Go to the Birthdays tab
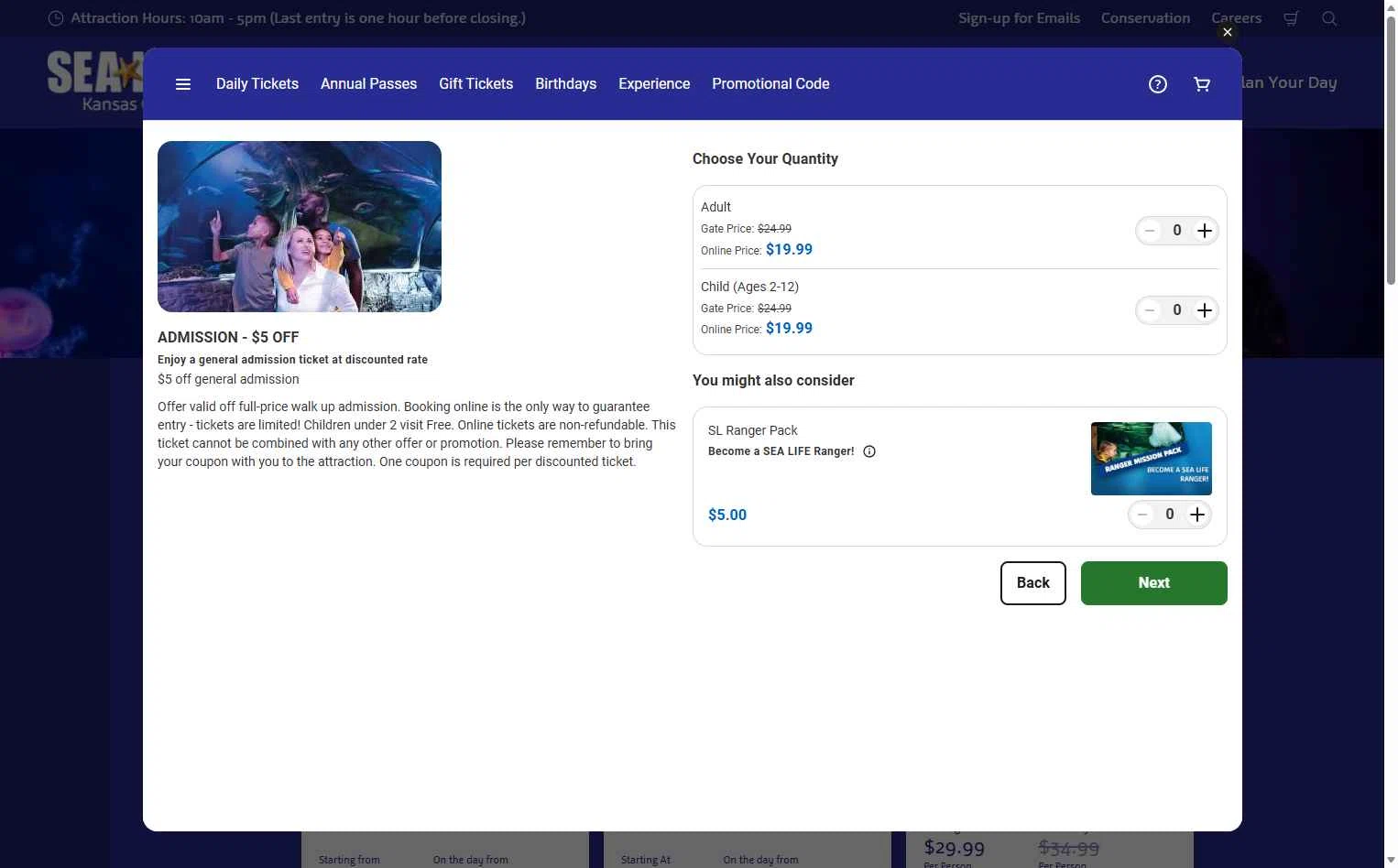This screenshot has width=1398, height=868. pyautogui.click(x=565, y=83)
